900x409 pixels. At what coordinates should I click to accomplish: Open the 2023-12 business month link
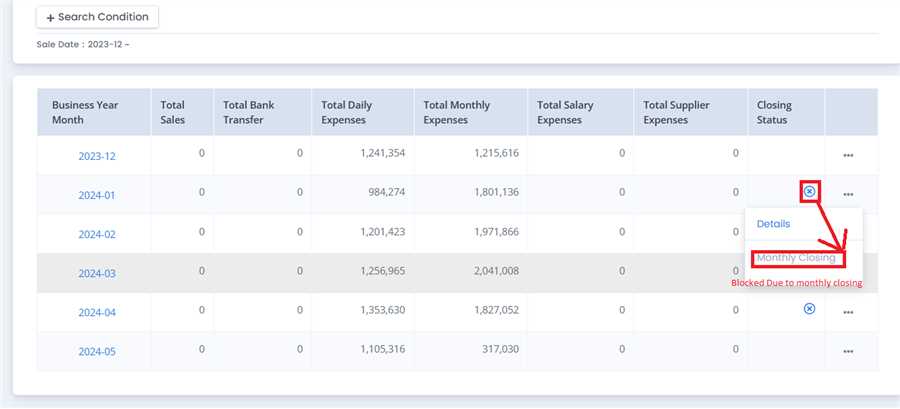click(97, 156)
